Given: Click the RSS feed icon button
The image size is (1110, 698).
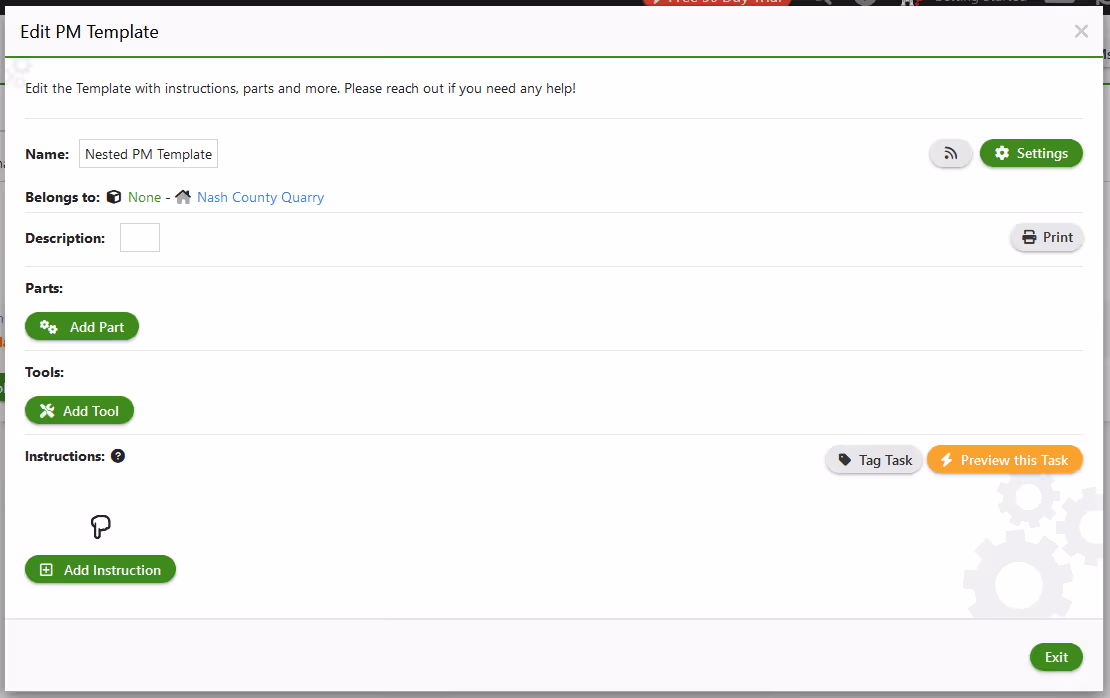Looking at the screenshot, I should [950, 154].
